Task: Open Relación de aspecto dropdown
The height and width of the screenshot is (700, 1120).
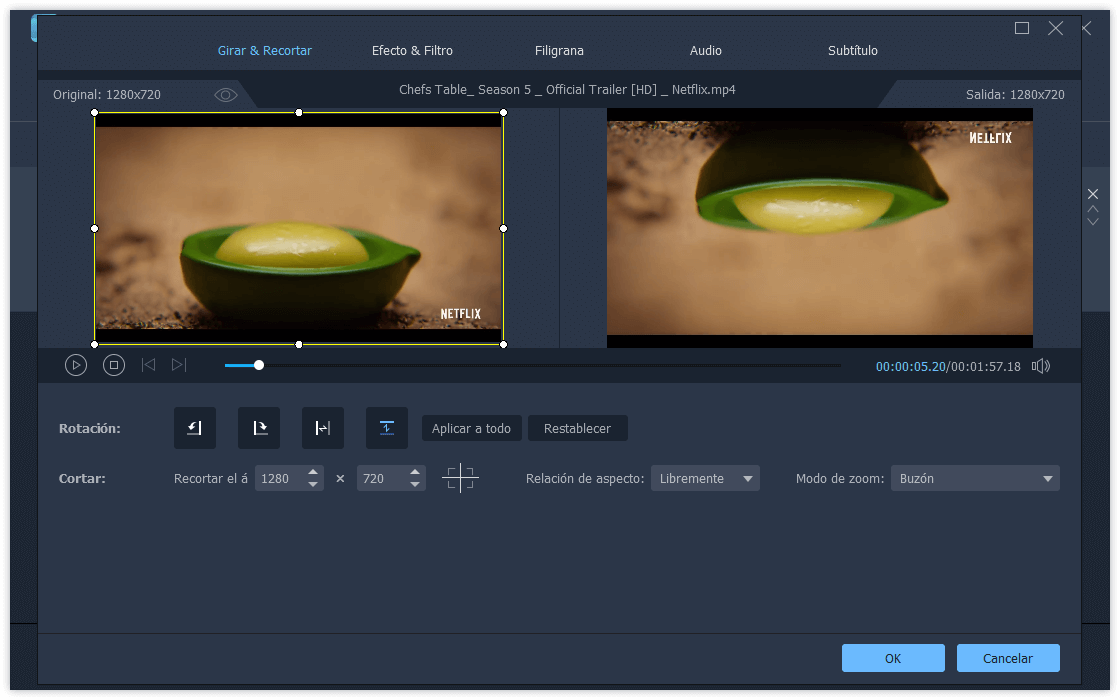Action: coord(705,479)
